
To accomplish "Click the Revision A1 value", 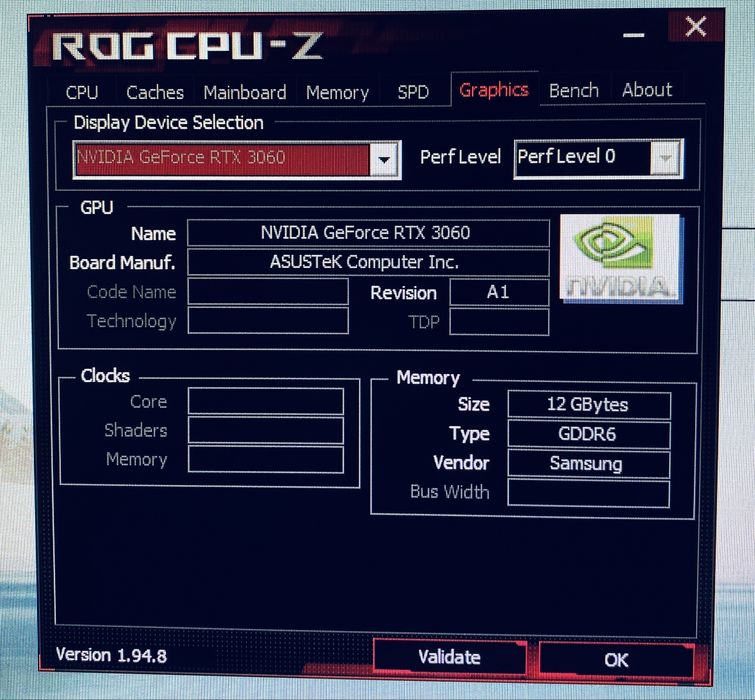I will click(x=499, y=292).
